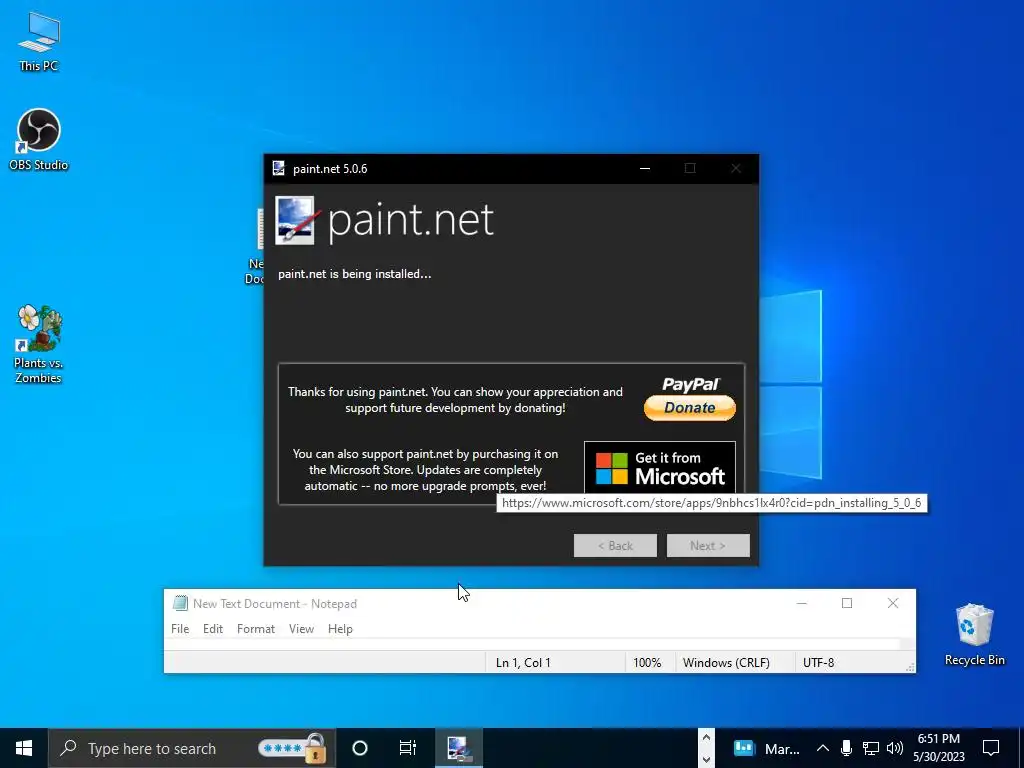Click the disabled Back button
Viewport: 1024px width, 768px height.
[615, 545]
